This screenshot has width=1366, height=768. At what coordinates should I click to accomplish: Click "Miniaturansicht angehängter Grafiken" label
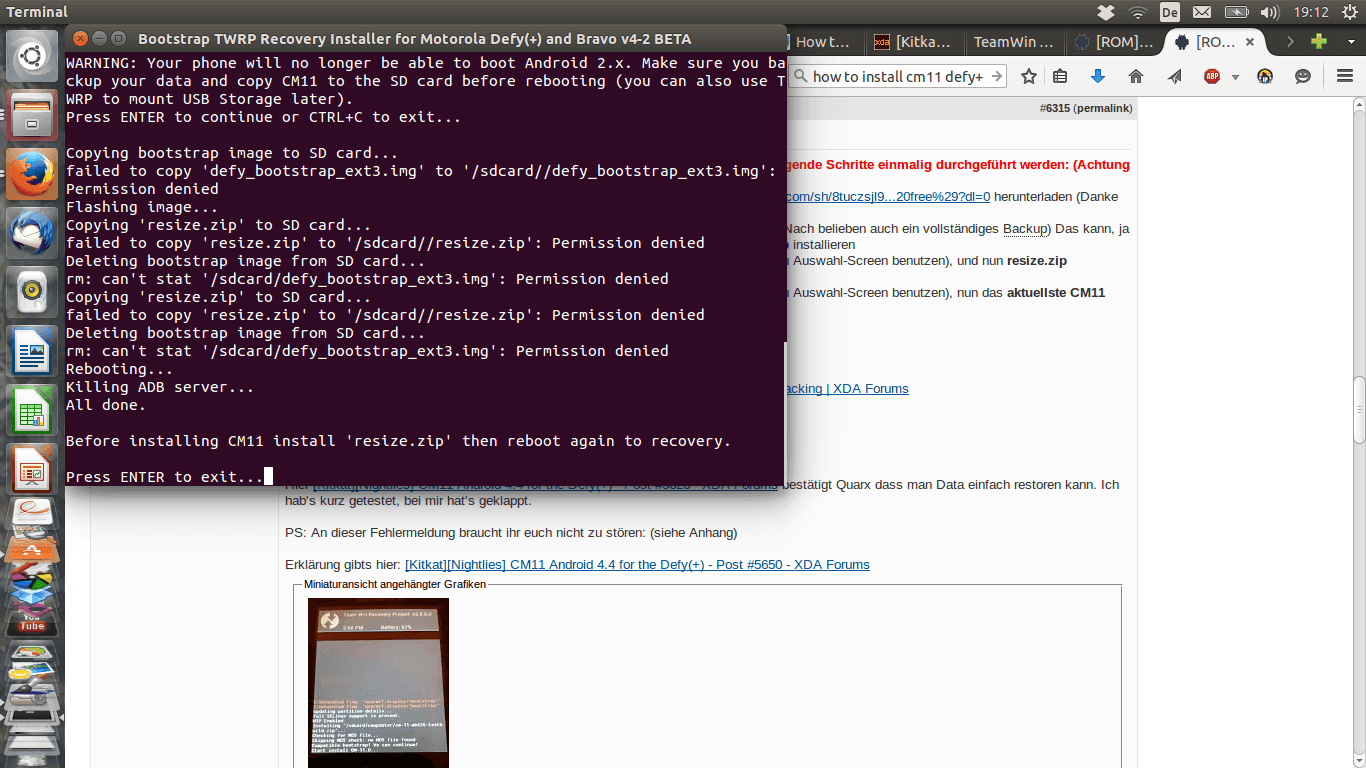click(x=395, y=584)
